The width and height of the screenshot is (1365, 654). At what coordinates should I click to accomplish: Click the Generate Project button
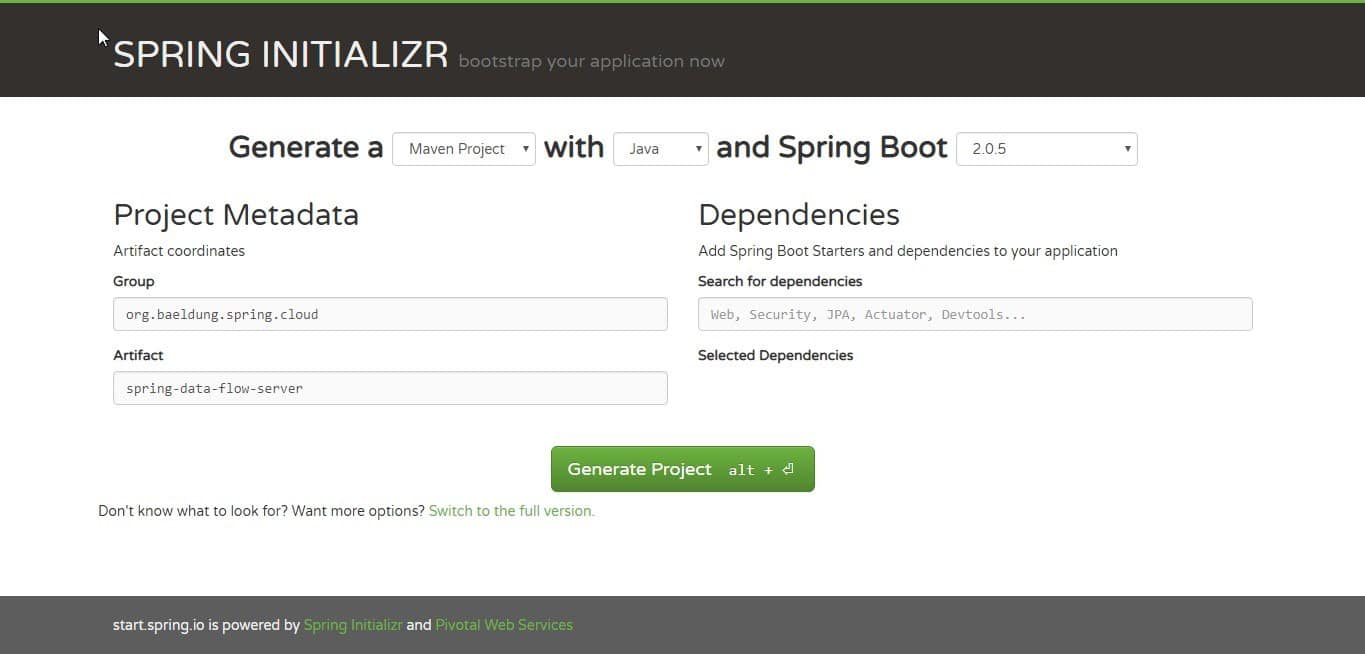tap(683, 469)
